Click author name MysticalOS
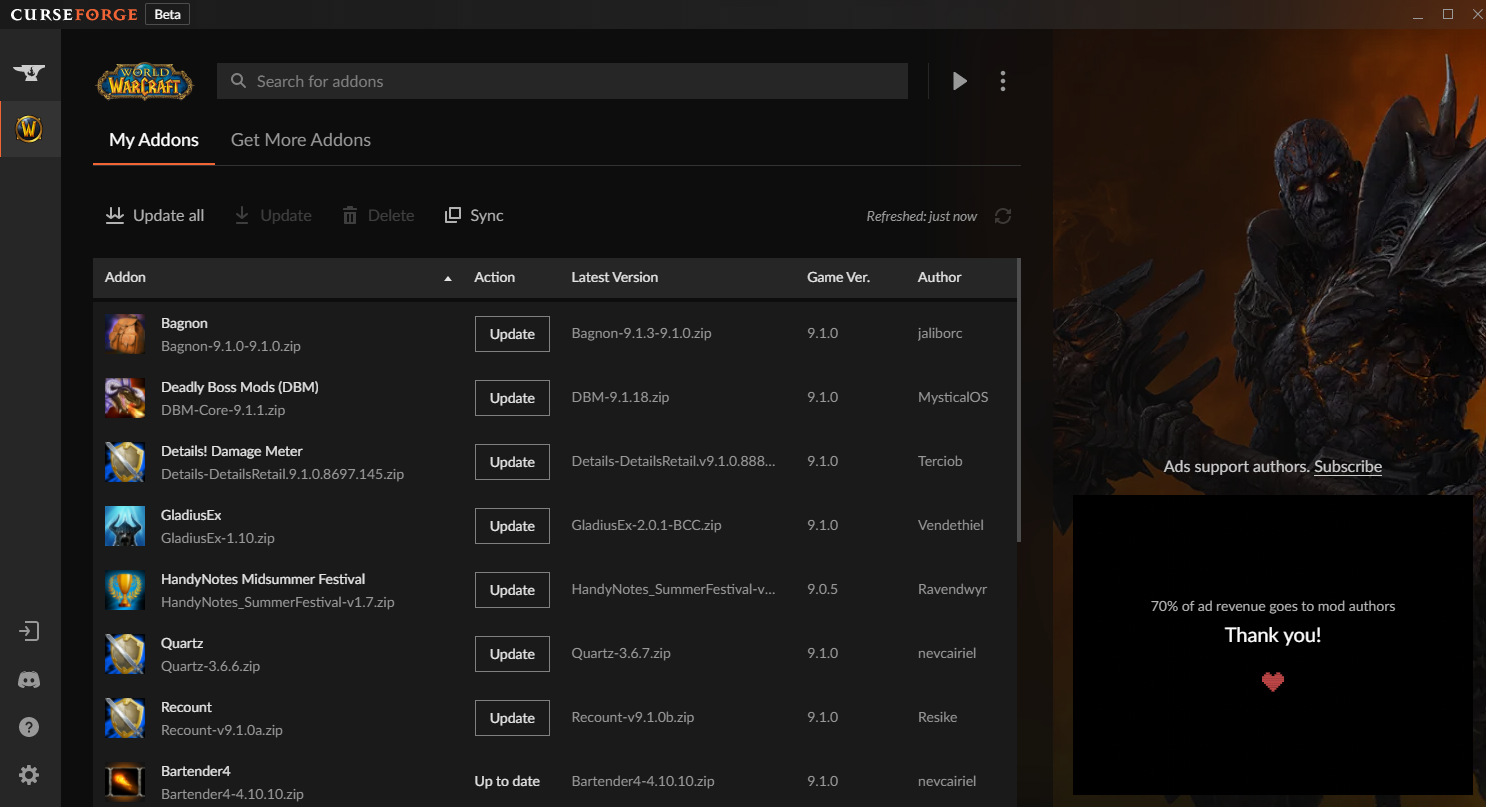 tap(953, 397)
